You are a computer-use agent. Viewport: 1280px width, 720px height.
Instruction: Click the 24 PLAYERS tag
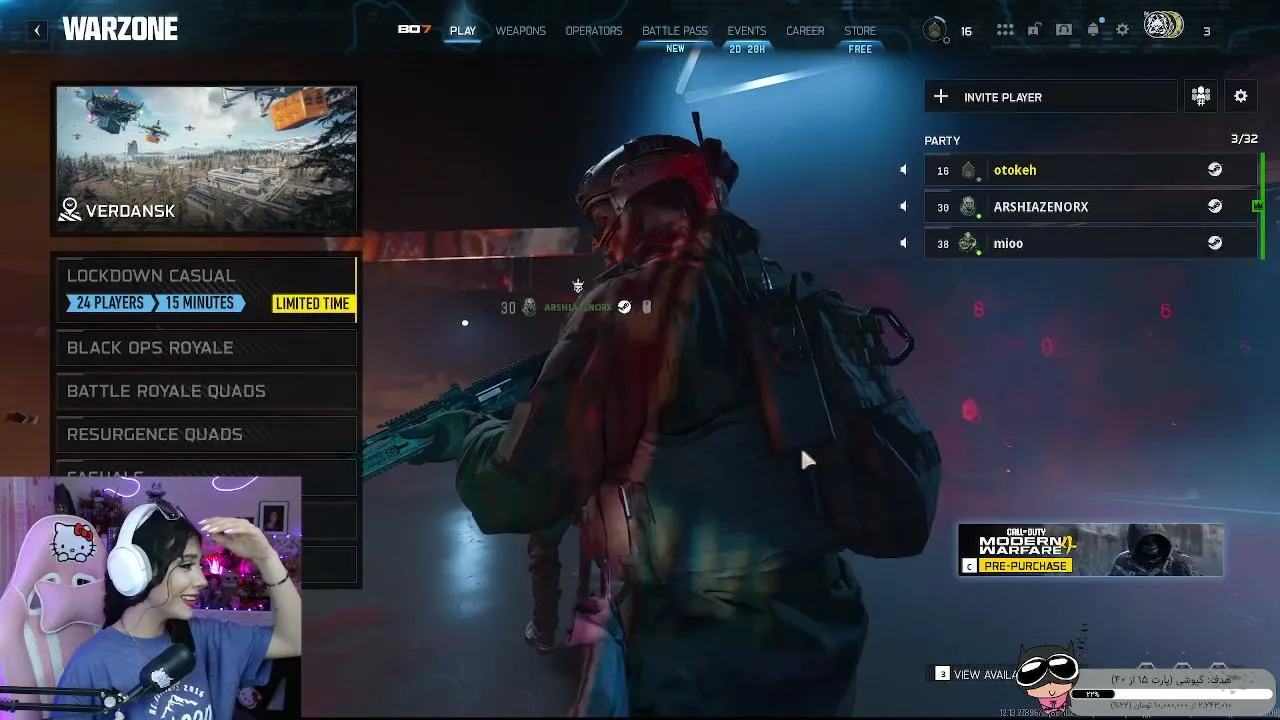pyautogui.click(x=108, y=303)
